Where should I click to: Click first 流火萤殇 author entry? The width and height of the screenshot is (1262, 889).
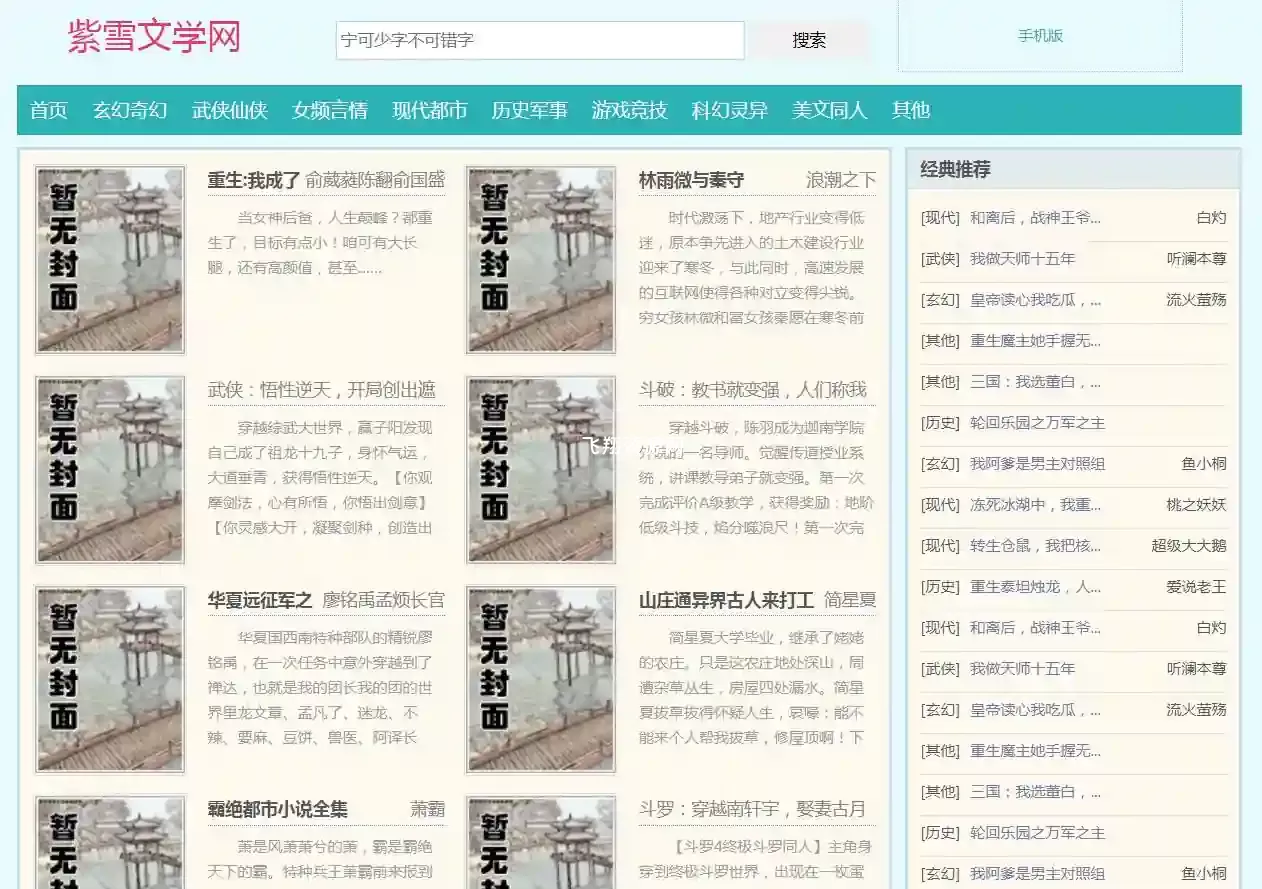pyautogui.click(x=1196, y=300)
